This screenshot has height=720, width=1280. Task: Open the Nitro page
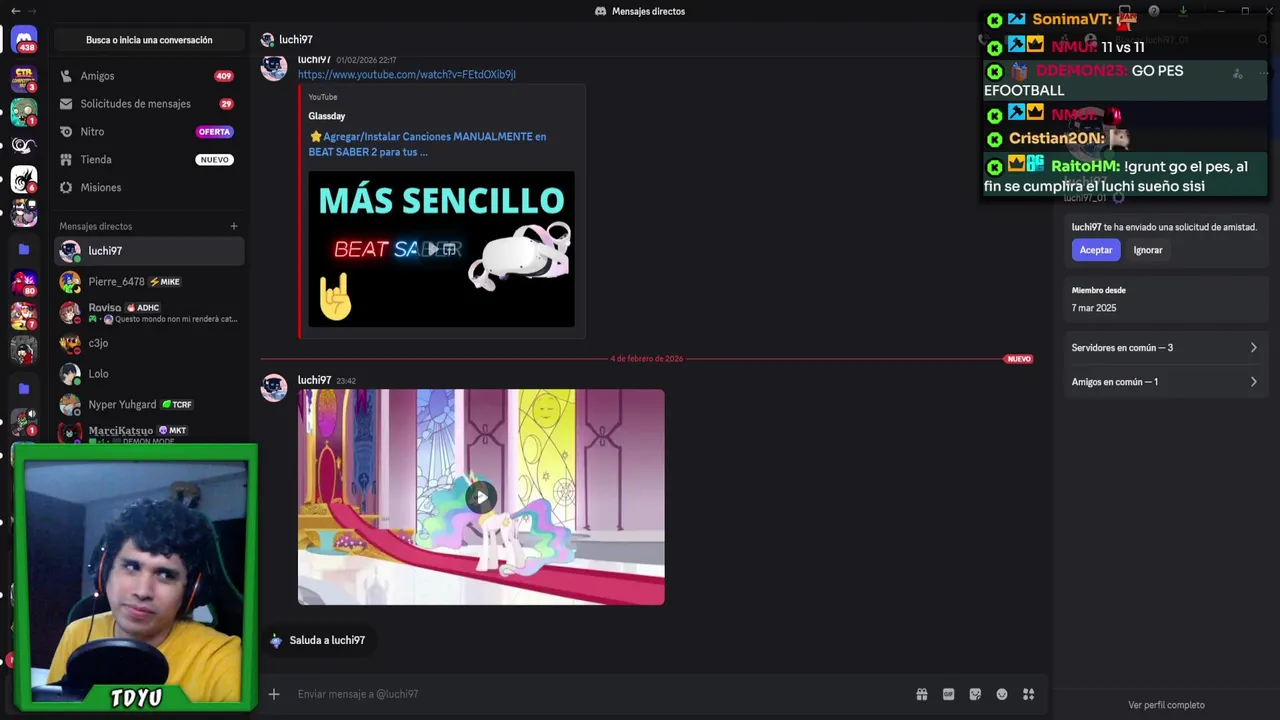pyautogui.click(x=149, y=132)
